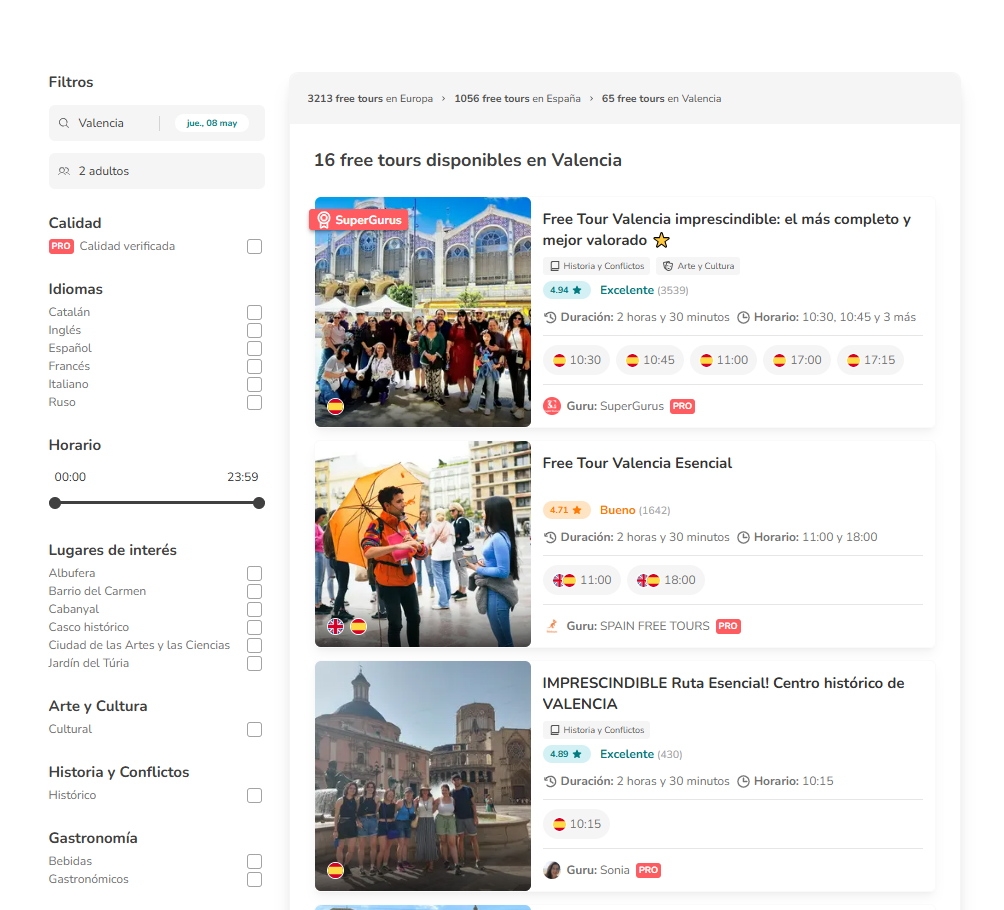Viewport: 1004px width, 910px height.
Task: Open the 'jue., 08 may' date picker
Action: tap(212, 123)
